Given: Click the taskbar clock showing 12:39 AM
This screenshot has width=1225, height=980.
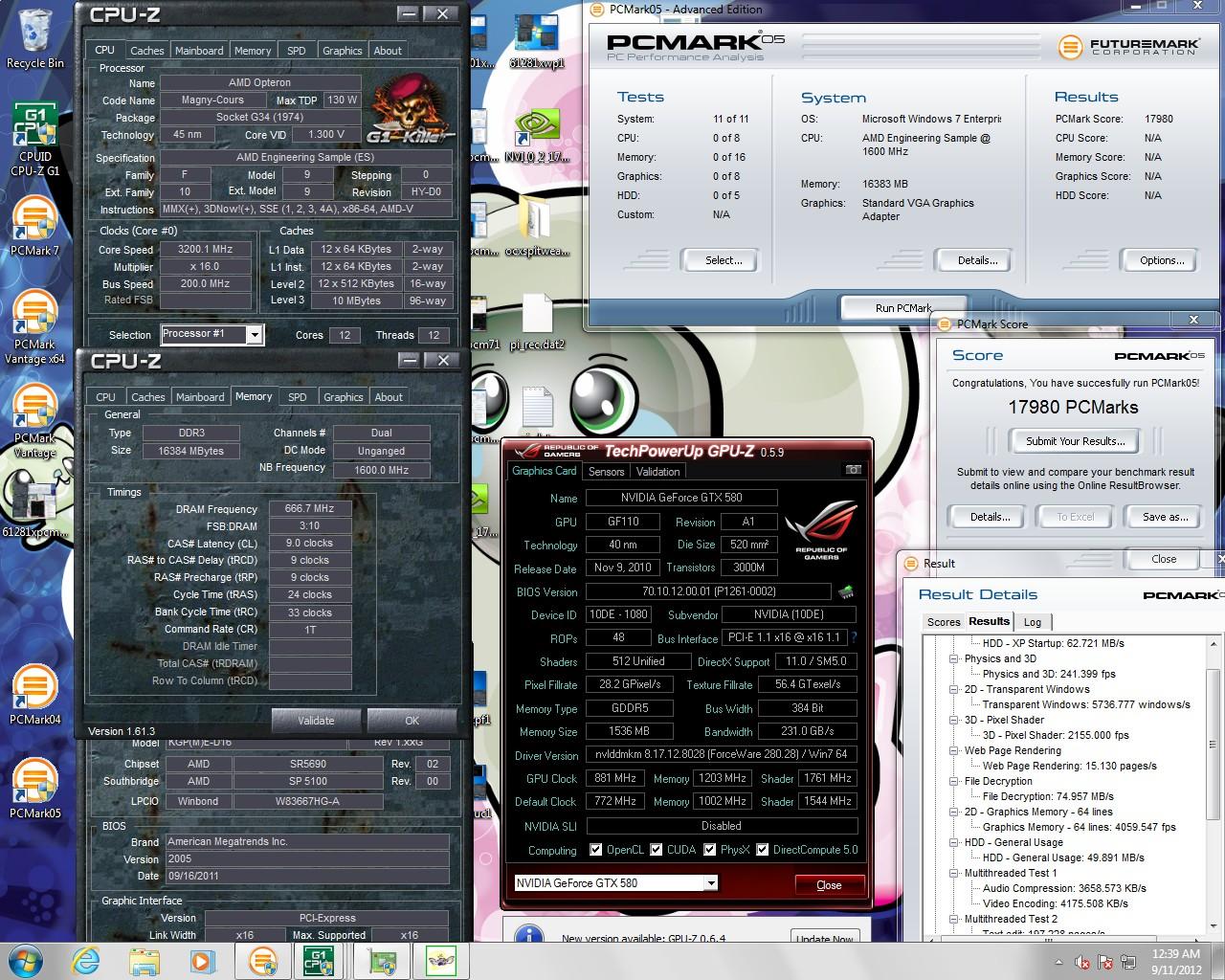Looking at the screenshot, I should (1176, 962).
